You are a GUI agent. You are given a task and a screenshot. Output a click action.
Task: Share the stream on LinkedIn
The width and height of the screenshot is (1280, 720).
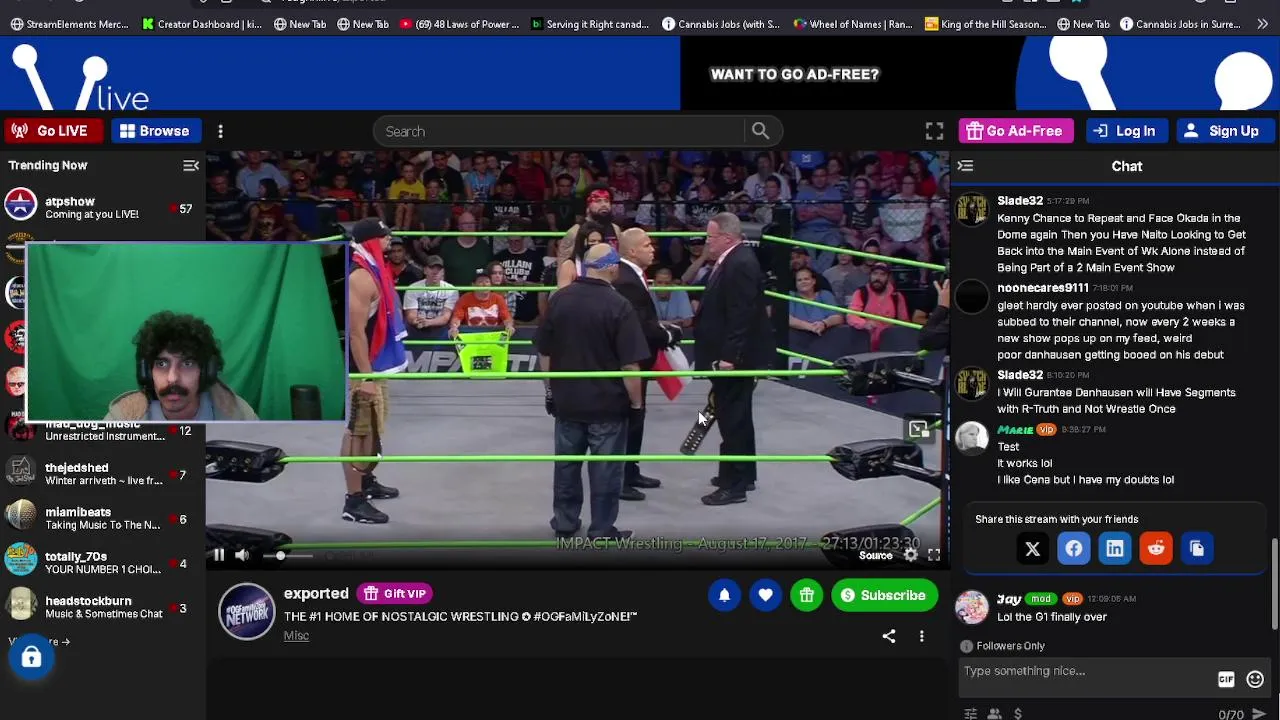[1114, 548]
